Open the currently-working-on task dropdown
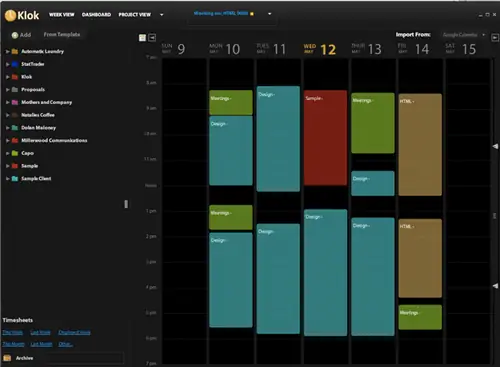The height and width of the screenshot is (367, 500). [x=270, y=14]
